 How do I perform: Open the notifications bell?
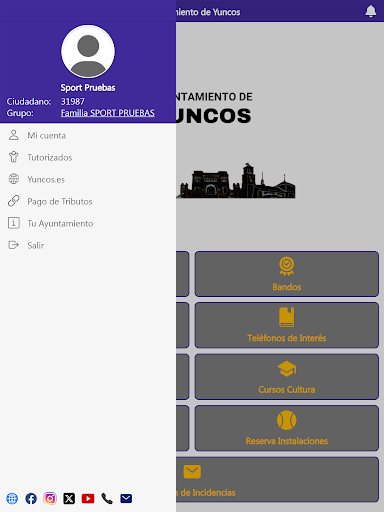point(371,11)
